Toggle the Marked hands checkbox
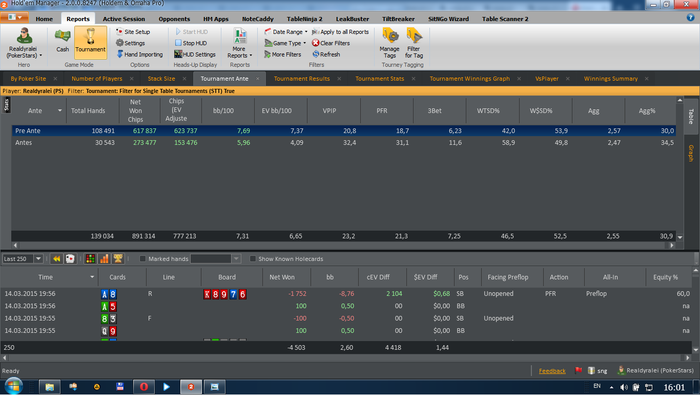Viewport: 700px width, 395px height. (x=143, y=259)
